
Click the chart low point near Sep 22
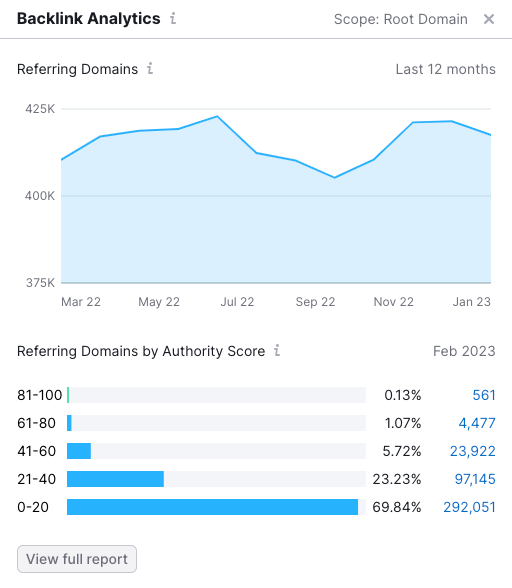pos(335,177)
